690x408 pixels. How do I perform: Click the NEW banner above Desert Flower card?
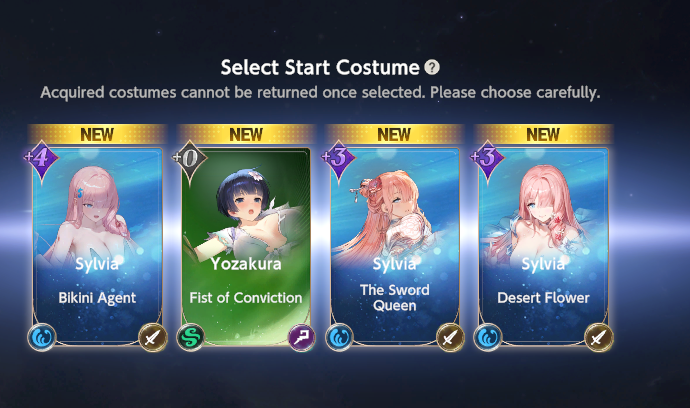543,134
